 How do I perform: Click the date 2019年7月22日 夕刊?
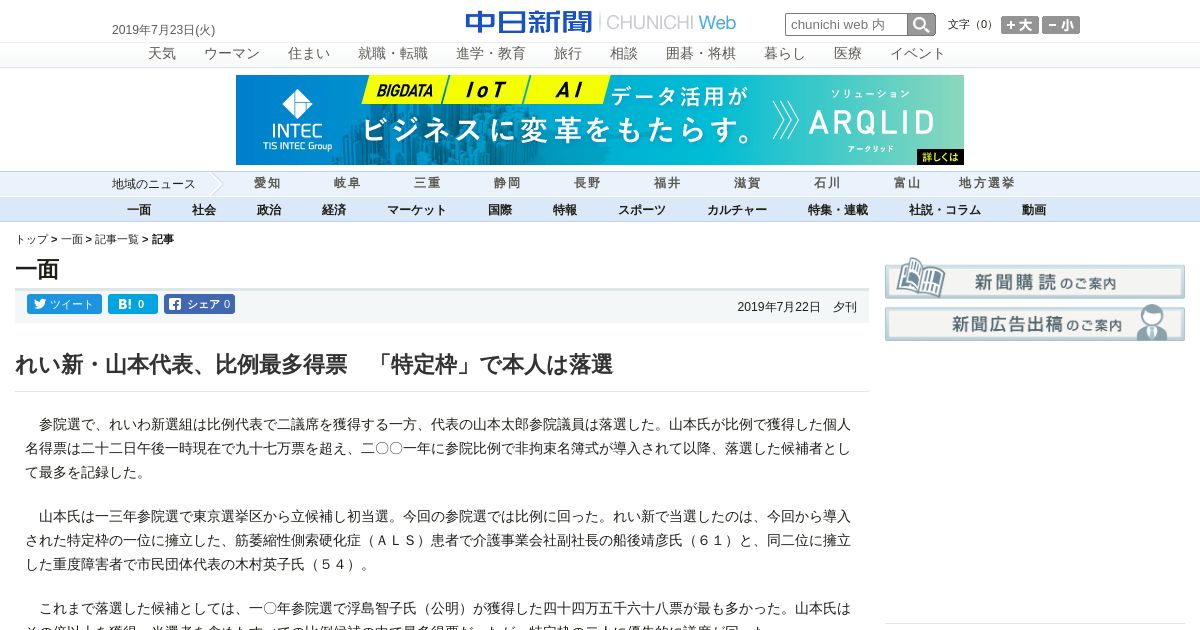(797, 307)
